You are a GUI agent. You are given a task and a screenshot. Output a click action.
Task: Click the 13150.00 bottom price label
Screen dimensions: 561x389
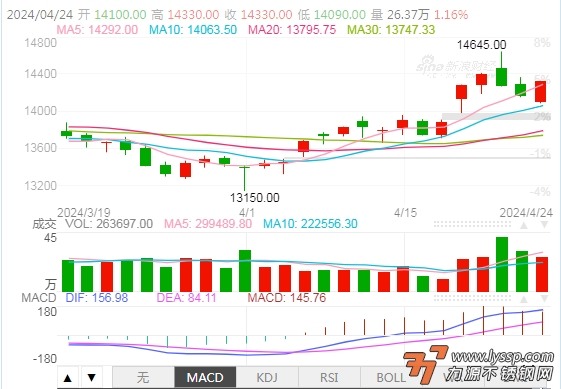click(254, 198)
